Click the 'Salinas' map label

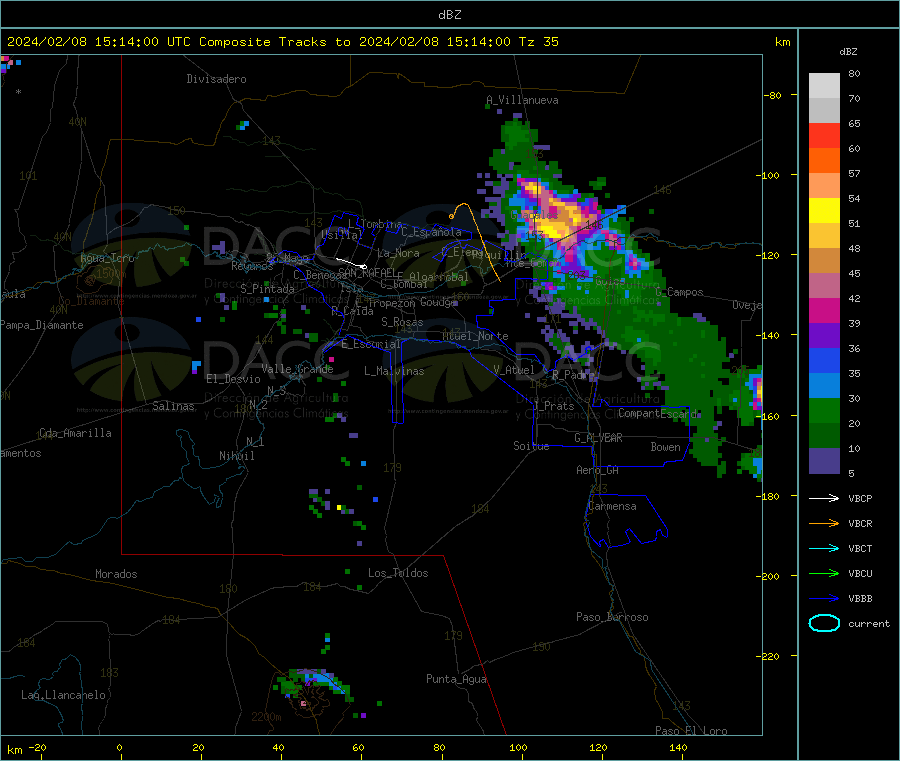[173, 406]
